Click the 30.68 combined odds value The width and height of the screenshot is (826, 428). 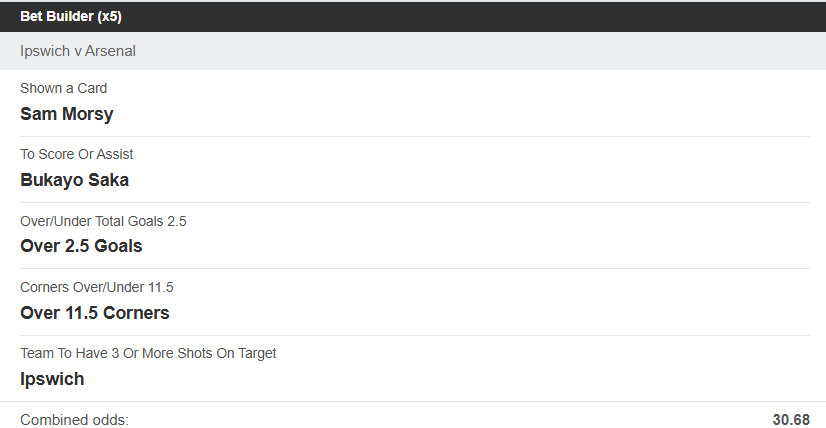(791, 419)
